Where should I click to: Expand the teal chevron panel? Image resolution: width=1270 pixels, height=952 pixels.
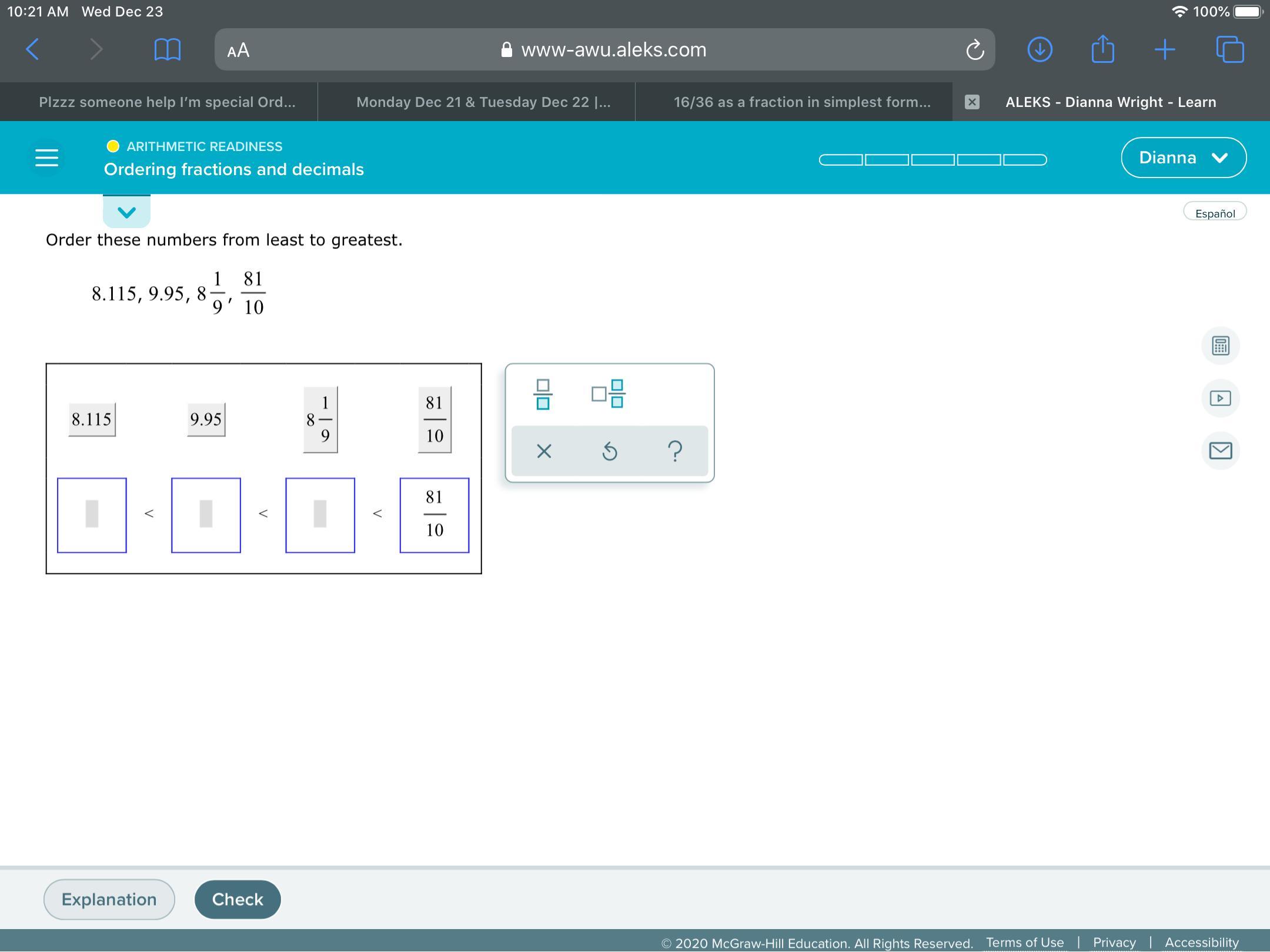[126, 212]
